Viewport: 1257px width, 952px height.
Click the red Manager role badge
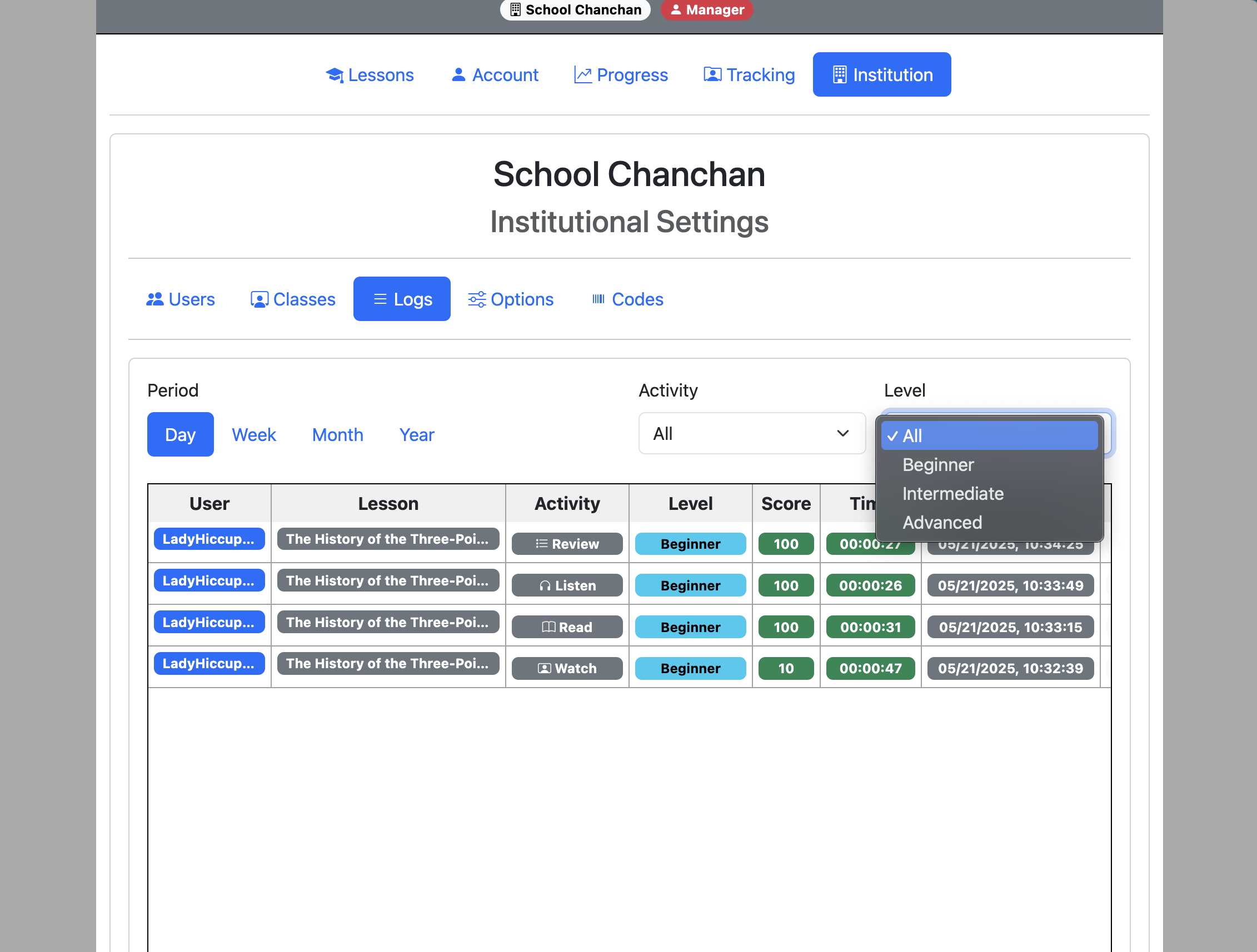[707, 9]
